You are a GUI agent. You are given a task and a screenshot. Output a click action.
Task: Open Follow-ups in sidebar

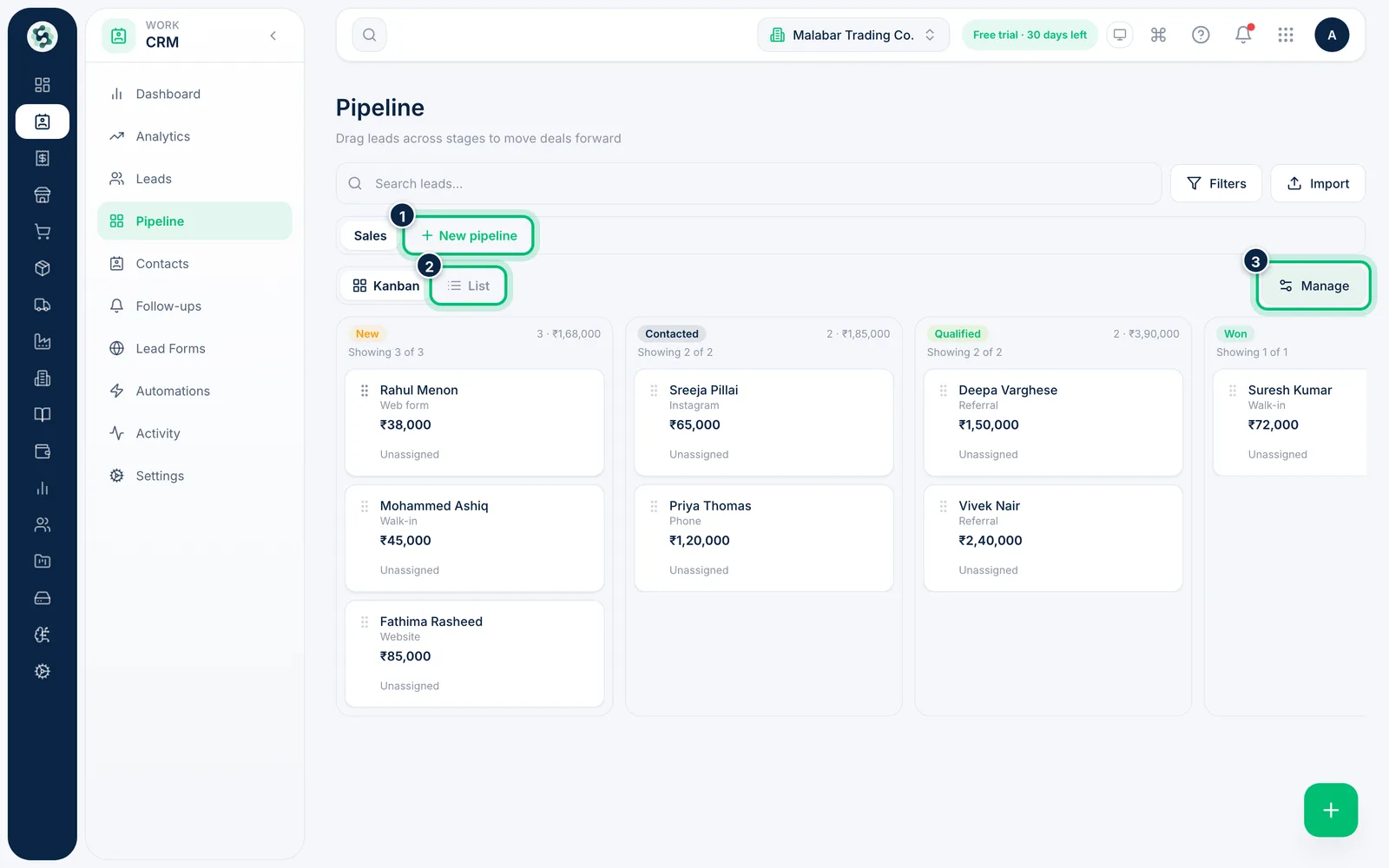[x=194, y=306]
